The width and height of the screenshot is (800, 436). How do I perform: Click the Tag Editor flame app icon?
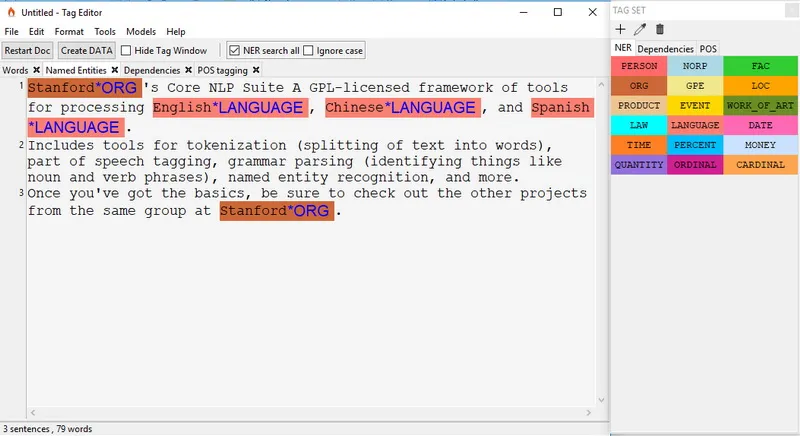[x=11, y=12]
